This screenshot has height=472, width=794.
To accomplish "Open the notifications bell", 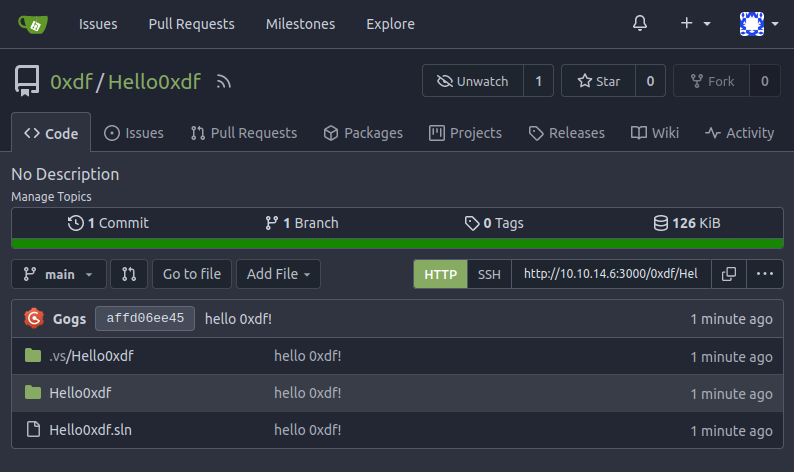I will pyautogui.click(x=640, y=24).
